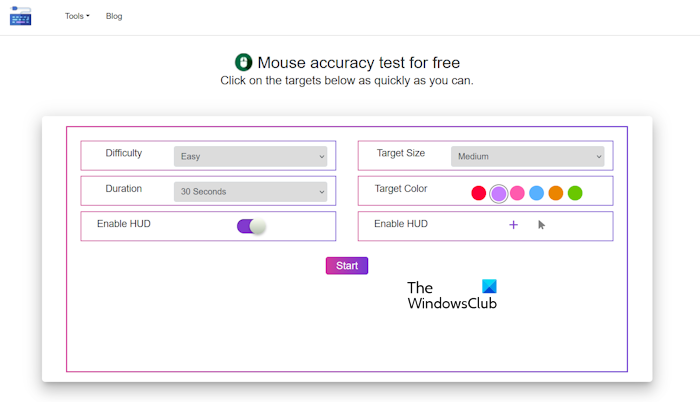The image size is (700, 402).
Task: Pick the purple target color
Action: point(499,193)
